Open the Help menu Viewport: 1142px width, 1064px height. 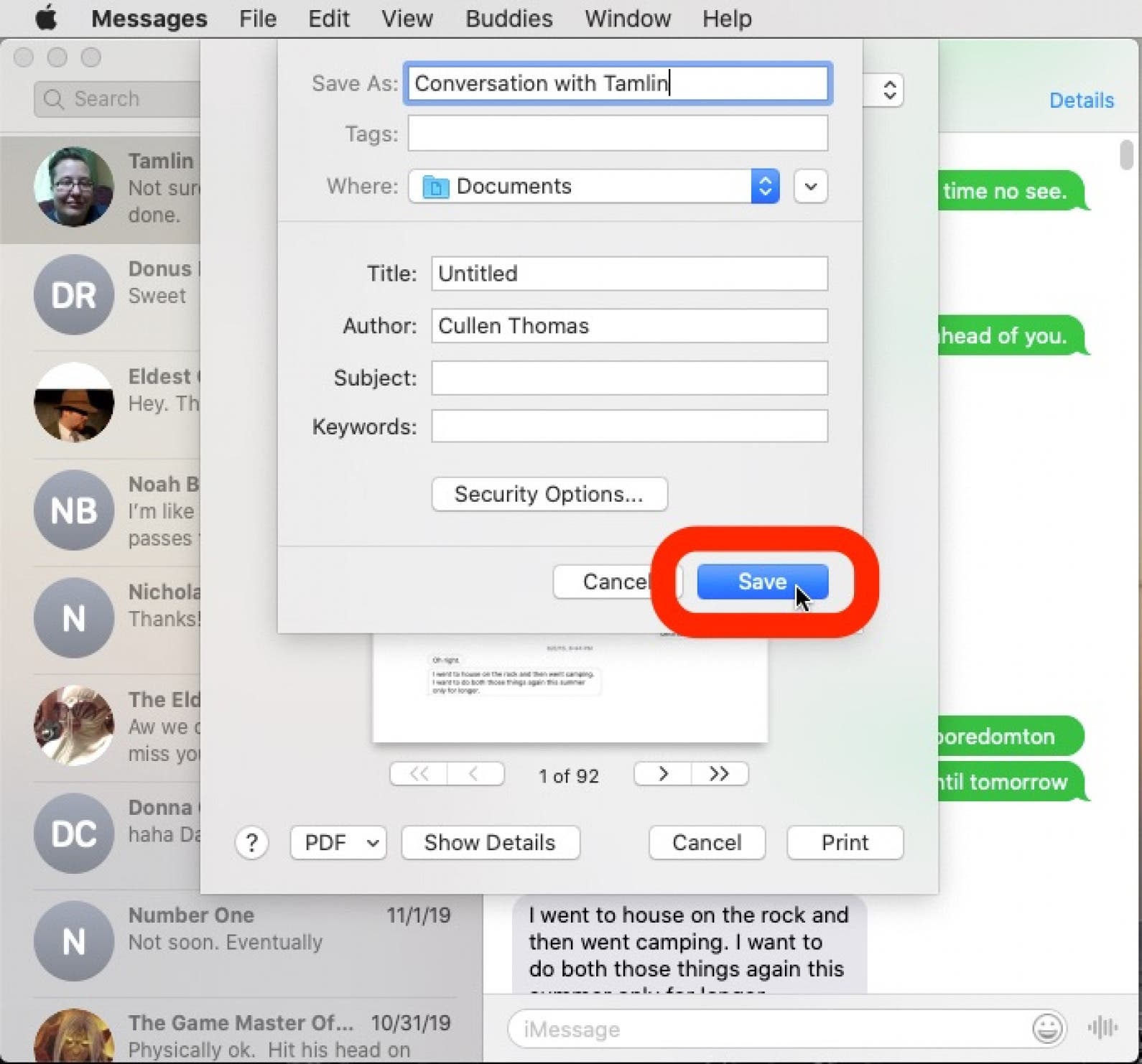pos(727,18)
